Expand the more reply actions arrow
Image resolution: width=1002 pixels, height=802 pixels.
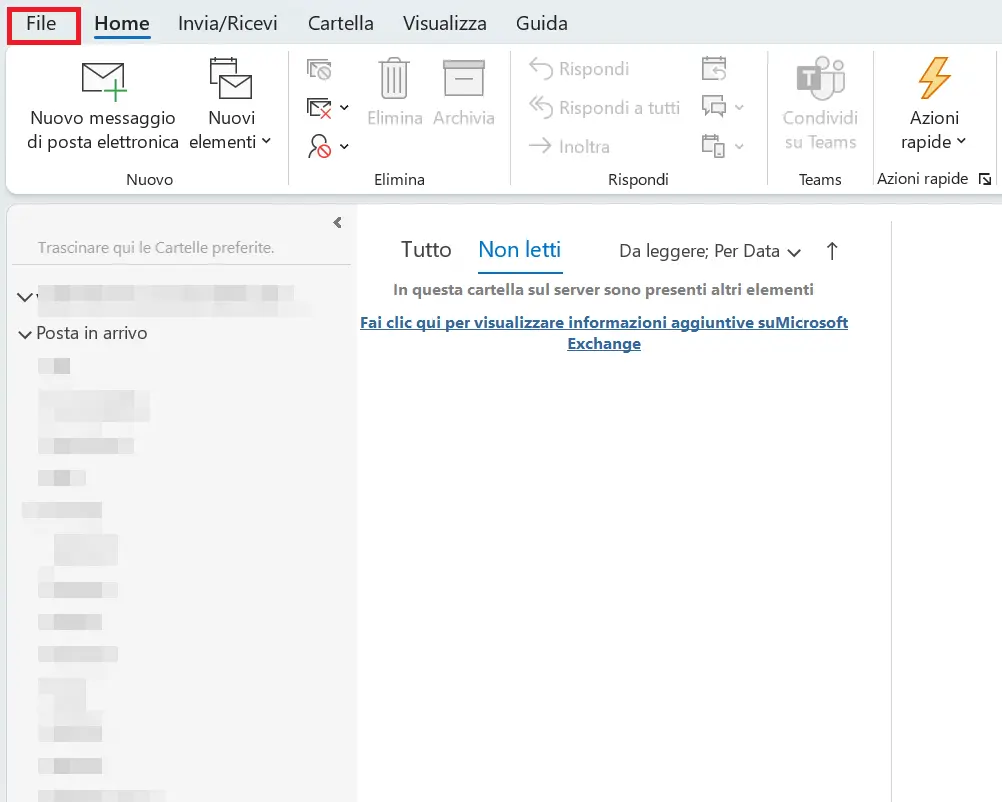[x=739, y=146]
